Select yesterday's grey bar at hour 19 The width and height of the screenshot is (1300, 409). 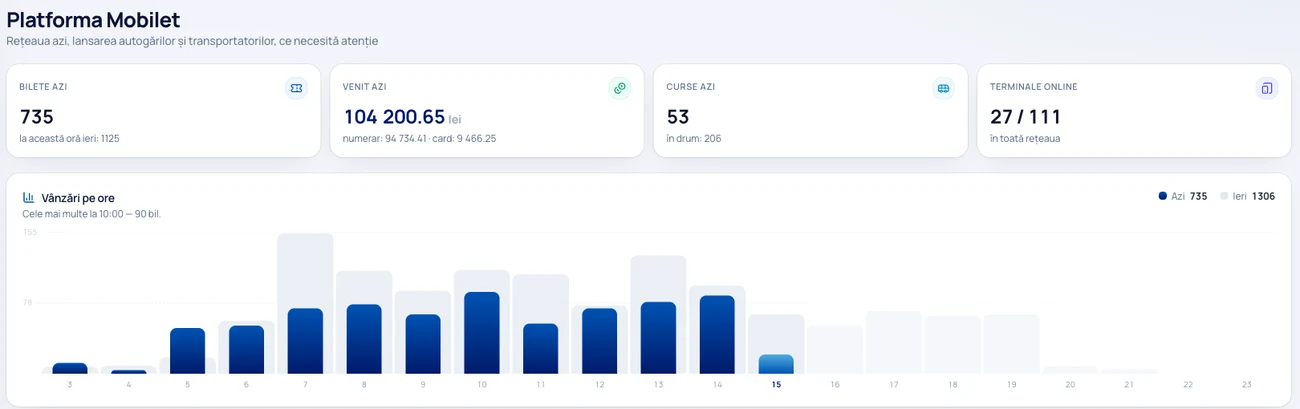pos(1012,344)
